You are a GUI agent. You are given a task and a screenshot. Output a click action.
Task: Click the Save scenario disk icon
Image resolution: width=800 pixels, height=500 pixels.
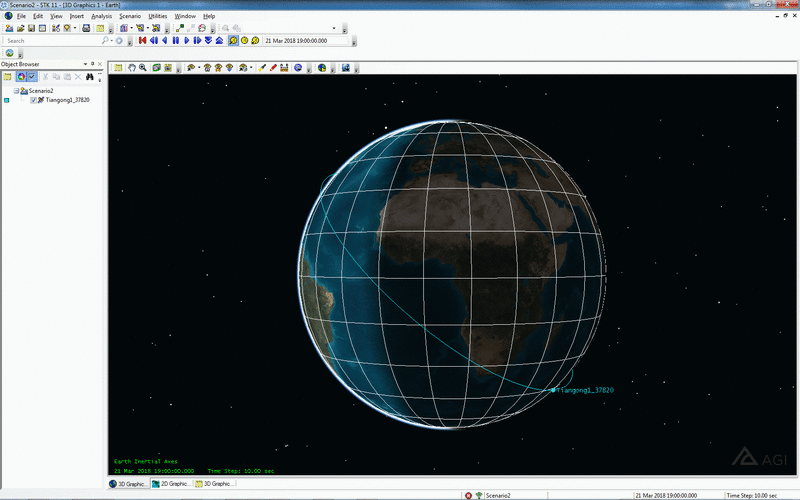pos(31,28)
